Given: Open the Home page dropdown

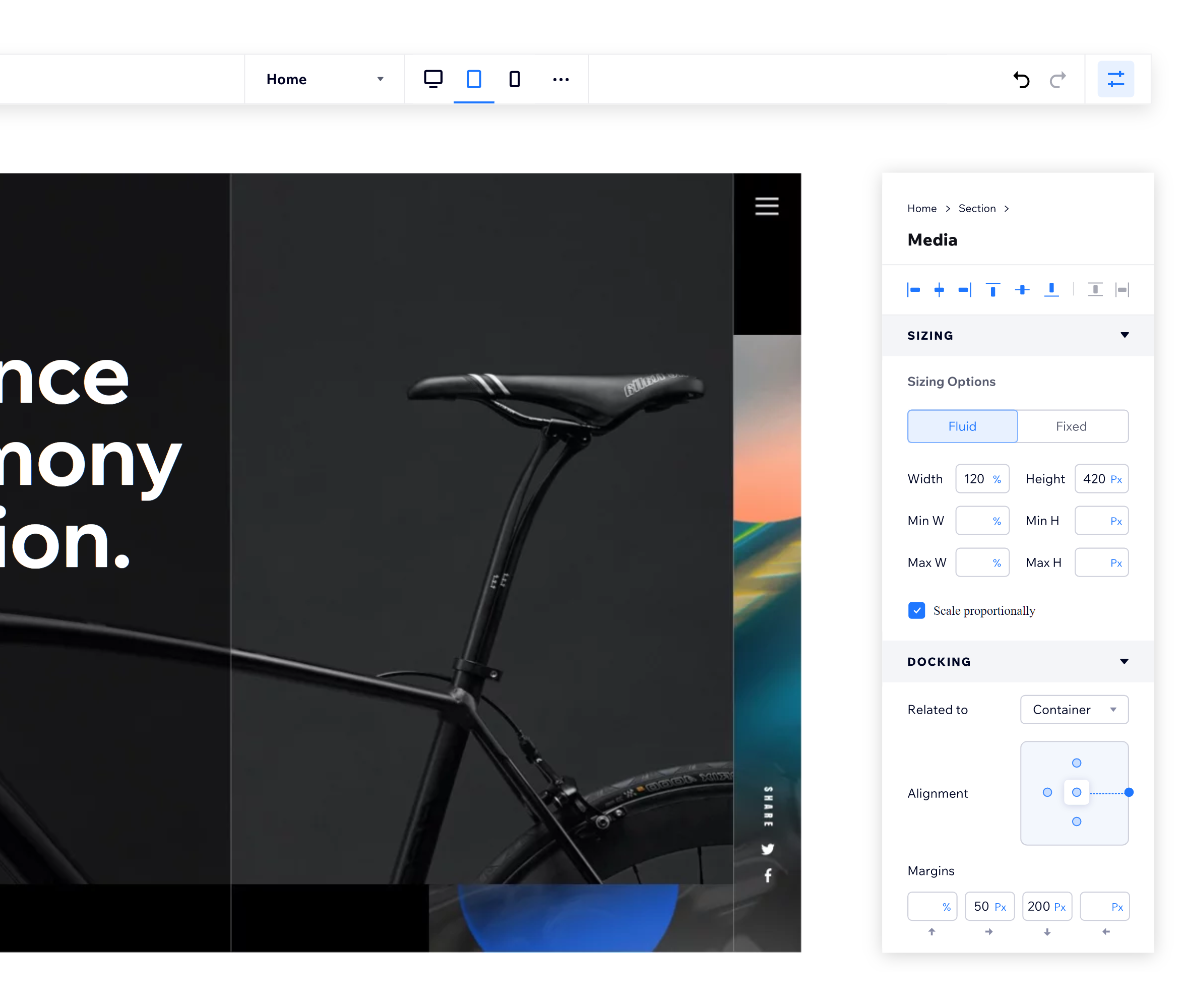Looking at the screenshot, I should point(324,79).
